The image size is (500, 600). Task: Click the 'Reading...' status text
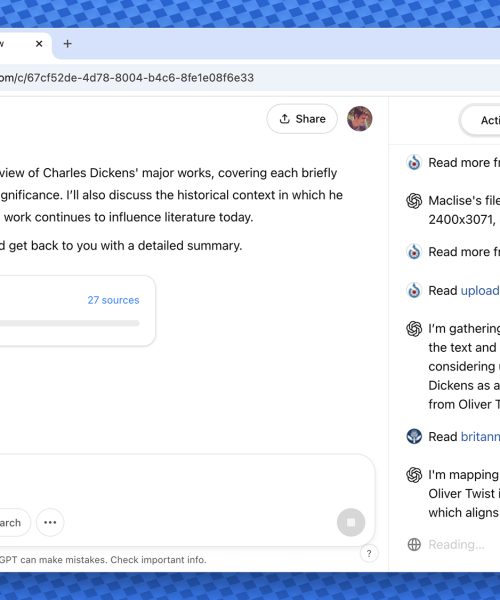(x=456, y=545)
